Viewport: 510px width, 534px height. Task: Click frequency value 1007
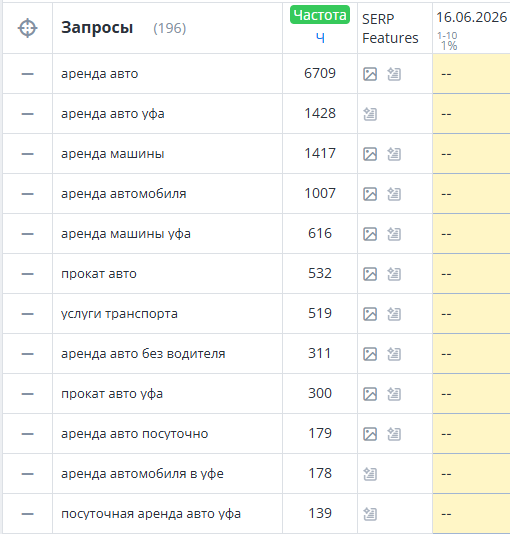point(320,193)
